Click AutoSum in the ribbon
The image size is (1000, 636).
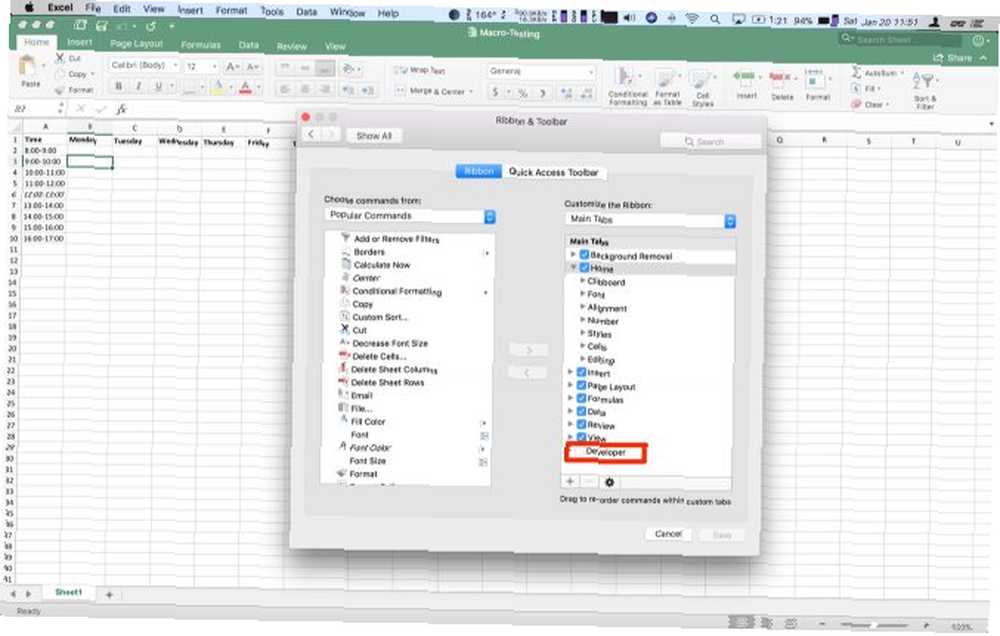[878, 73]
